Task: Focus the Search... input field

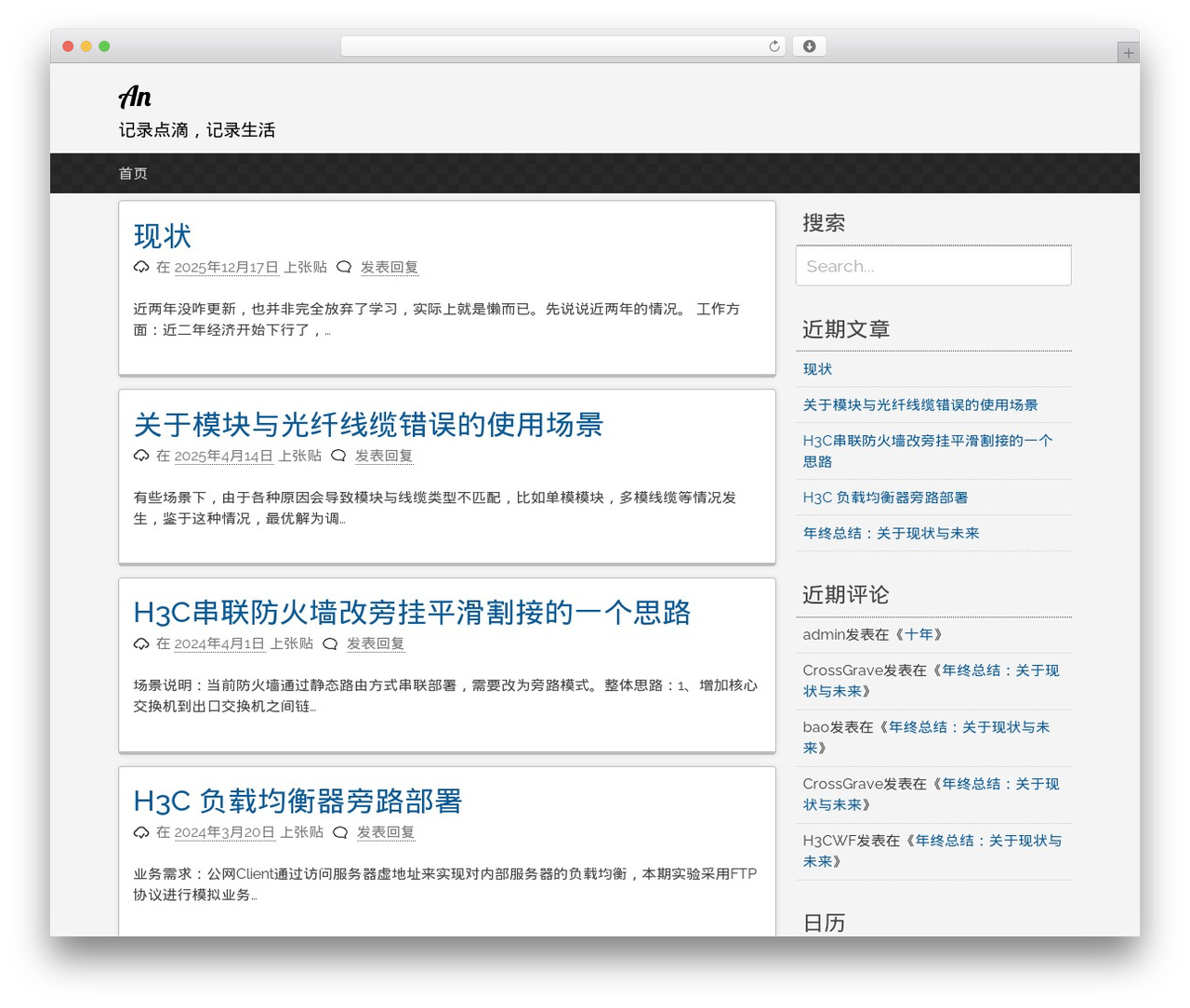Action: 933,266
